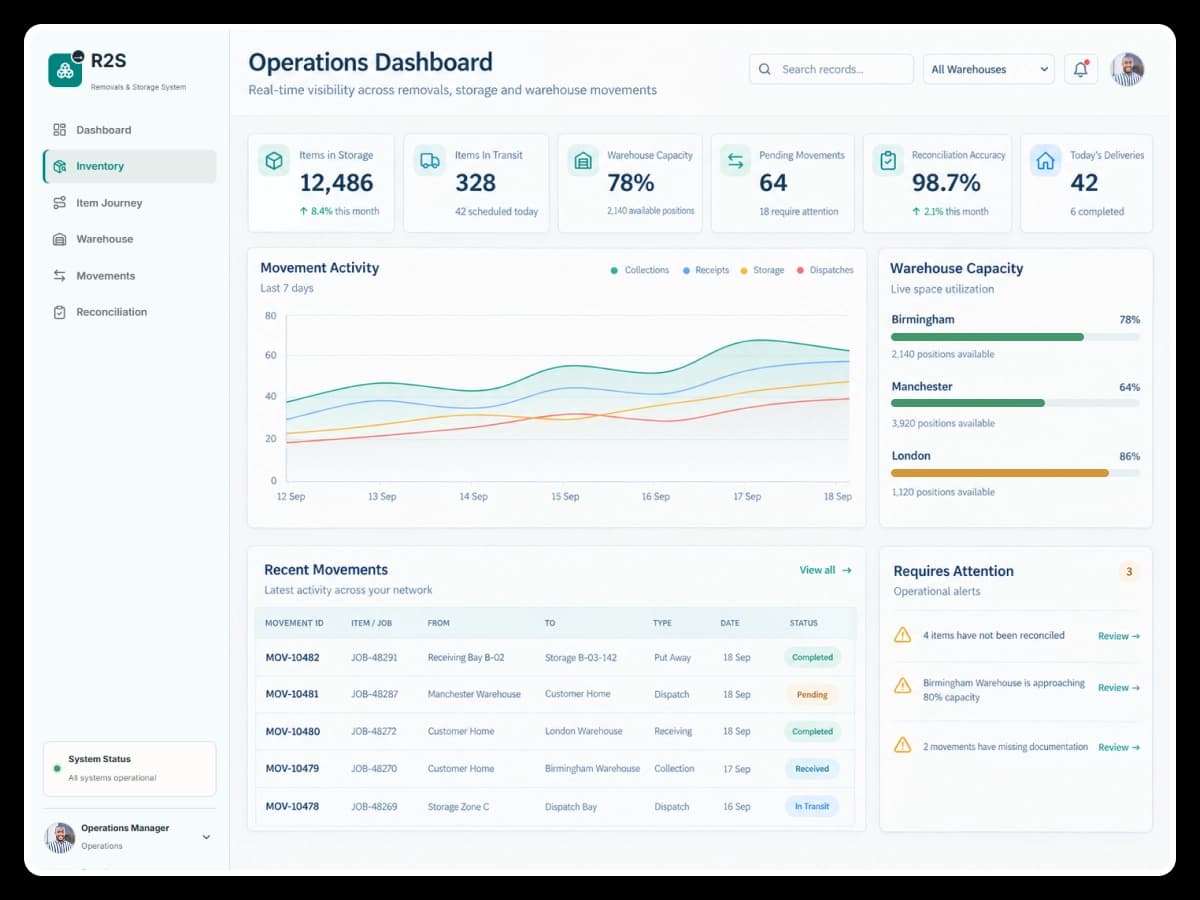Click the Warehouse Capacity card icon
Image resolution: width=1200 pixels, height=900 pixels.
(583, 160)
